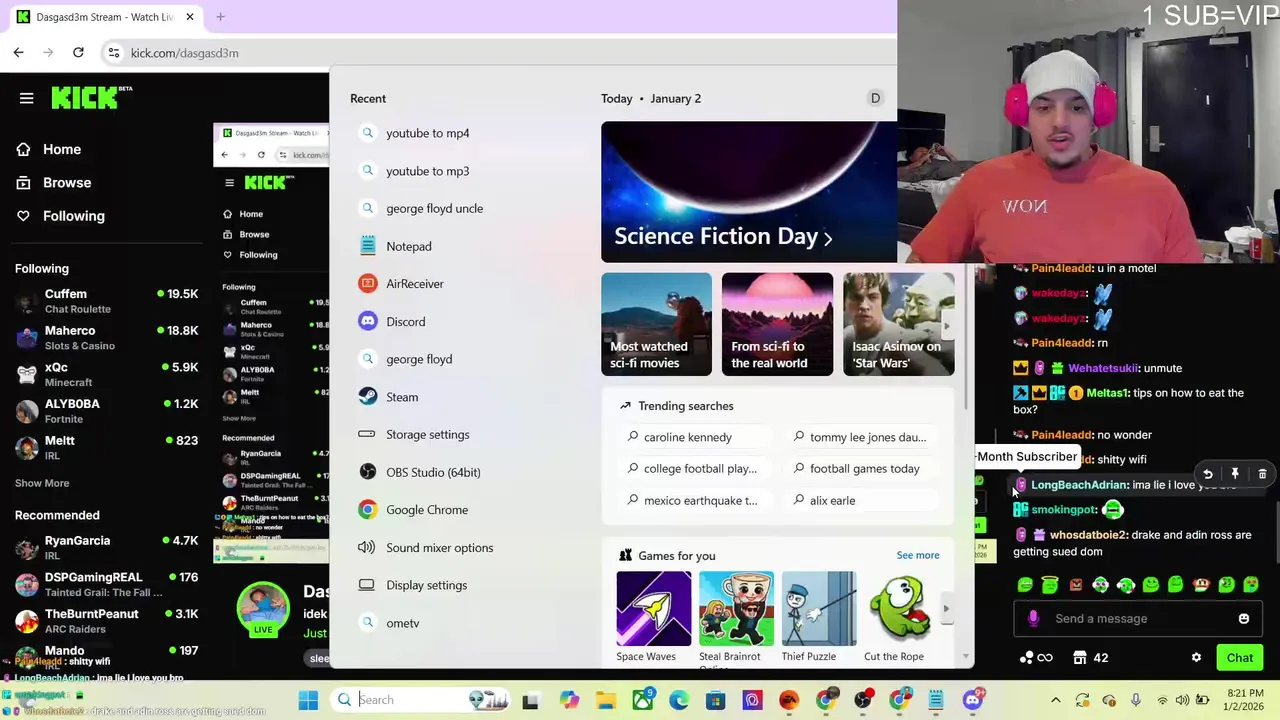Open chat settings gear
The width and height of the screenshot is (1280, 720).
[1196, 657]
